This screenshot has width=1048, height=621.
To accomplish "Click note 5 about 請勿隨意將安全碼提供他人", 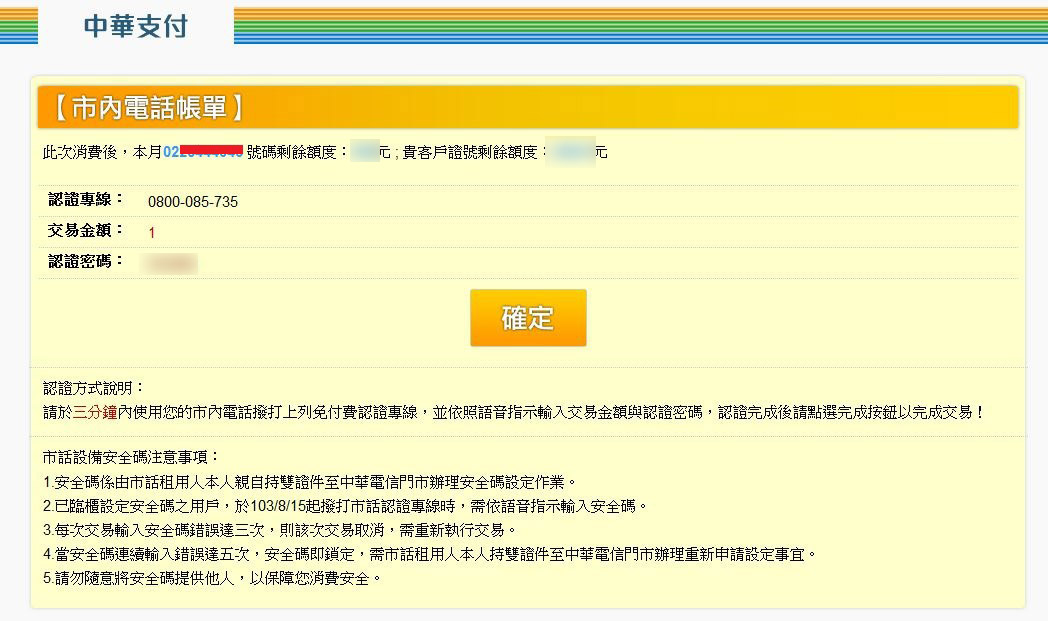I will tap(212, 578).
